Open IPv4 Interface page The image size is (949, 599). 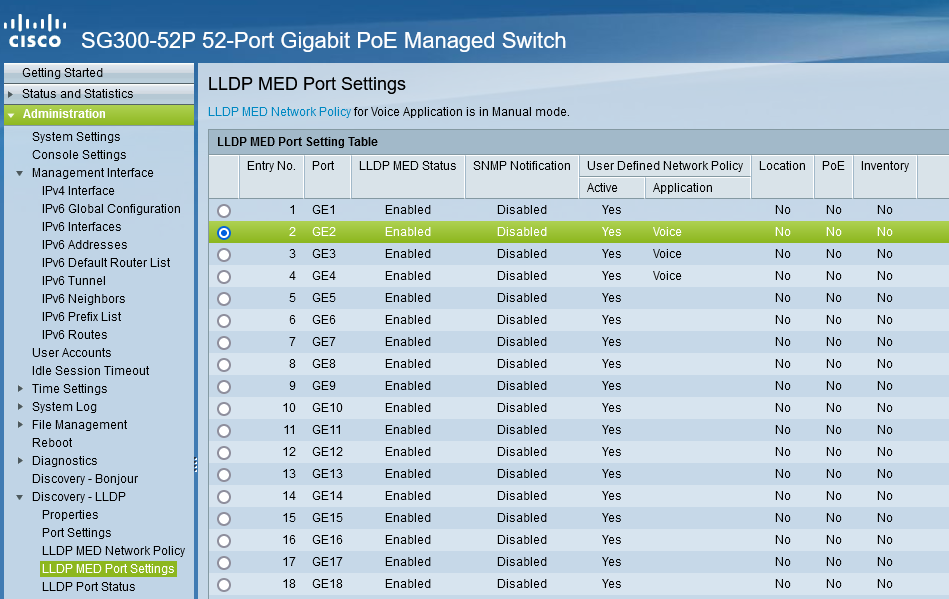[x=78, y=191]
